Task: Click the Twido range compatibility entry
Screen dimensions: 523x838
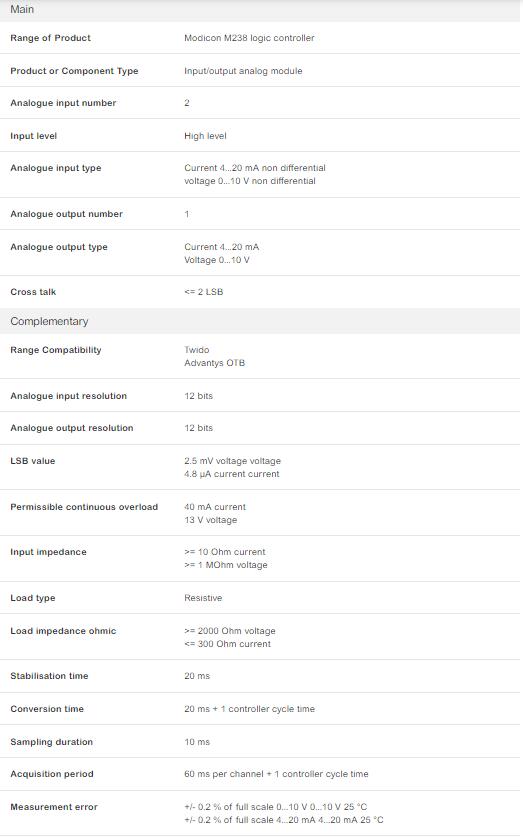Action: (x=197, y=350)
